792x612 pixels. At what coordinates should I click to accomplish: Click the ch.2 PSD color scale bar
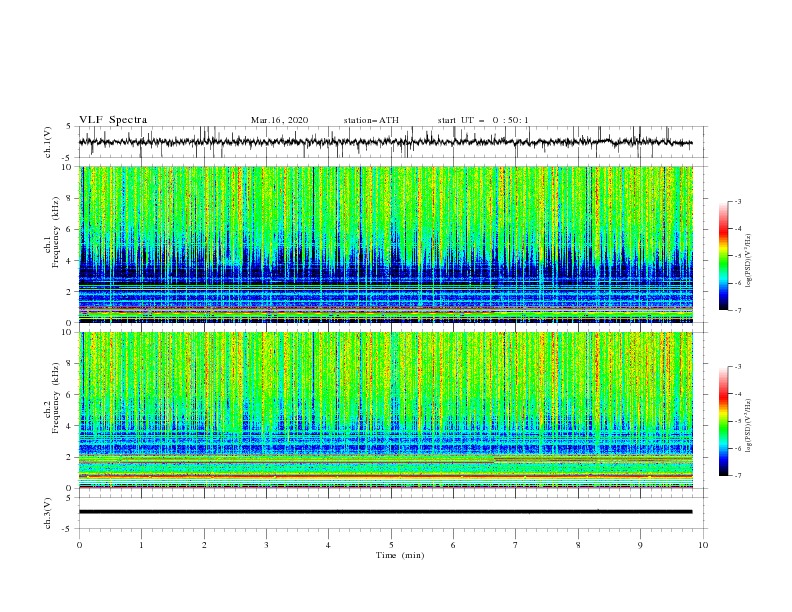tap(723, 421)
